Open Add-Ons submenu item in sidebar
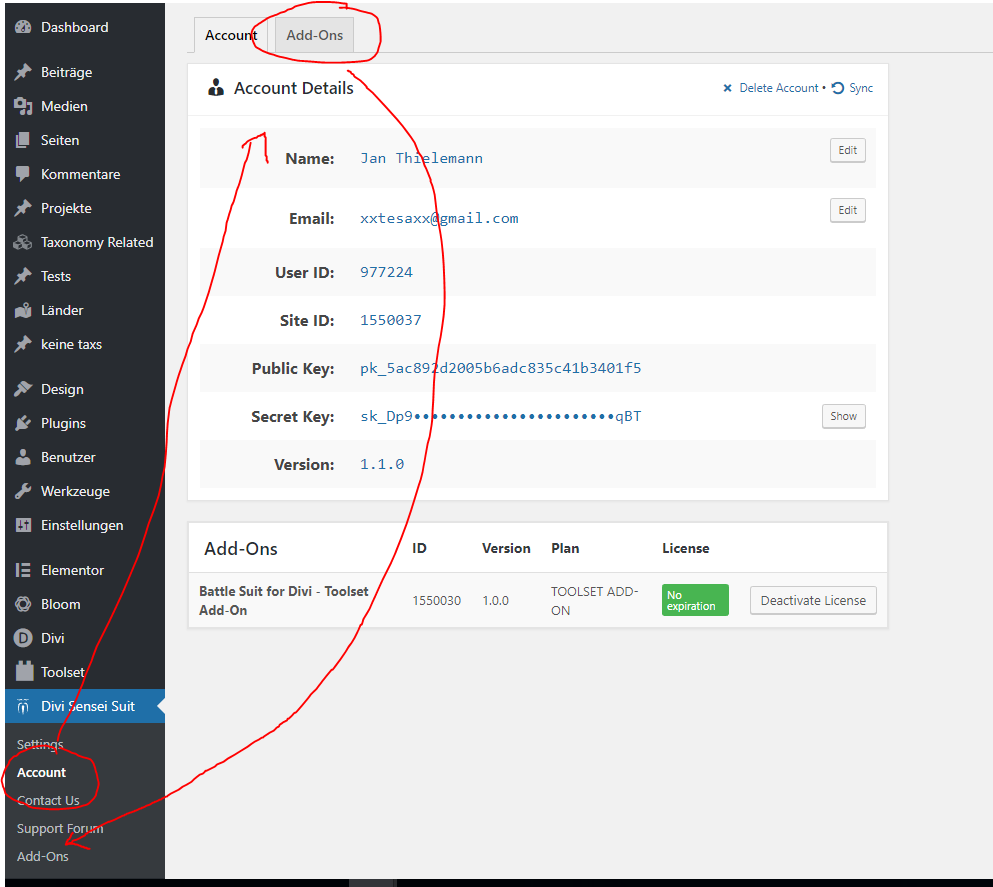The width and height of the screenshot is (993, 887). 42,856
